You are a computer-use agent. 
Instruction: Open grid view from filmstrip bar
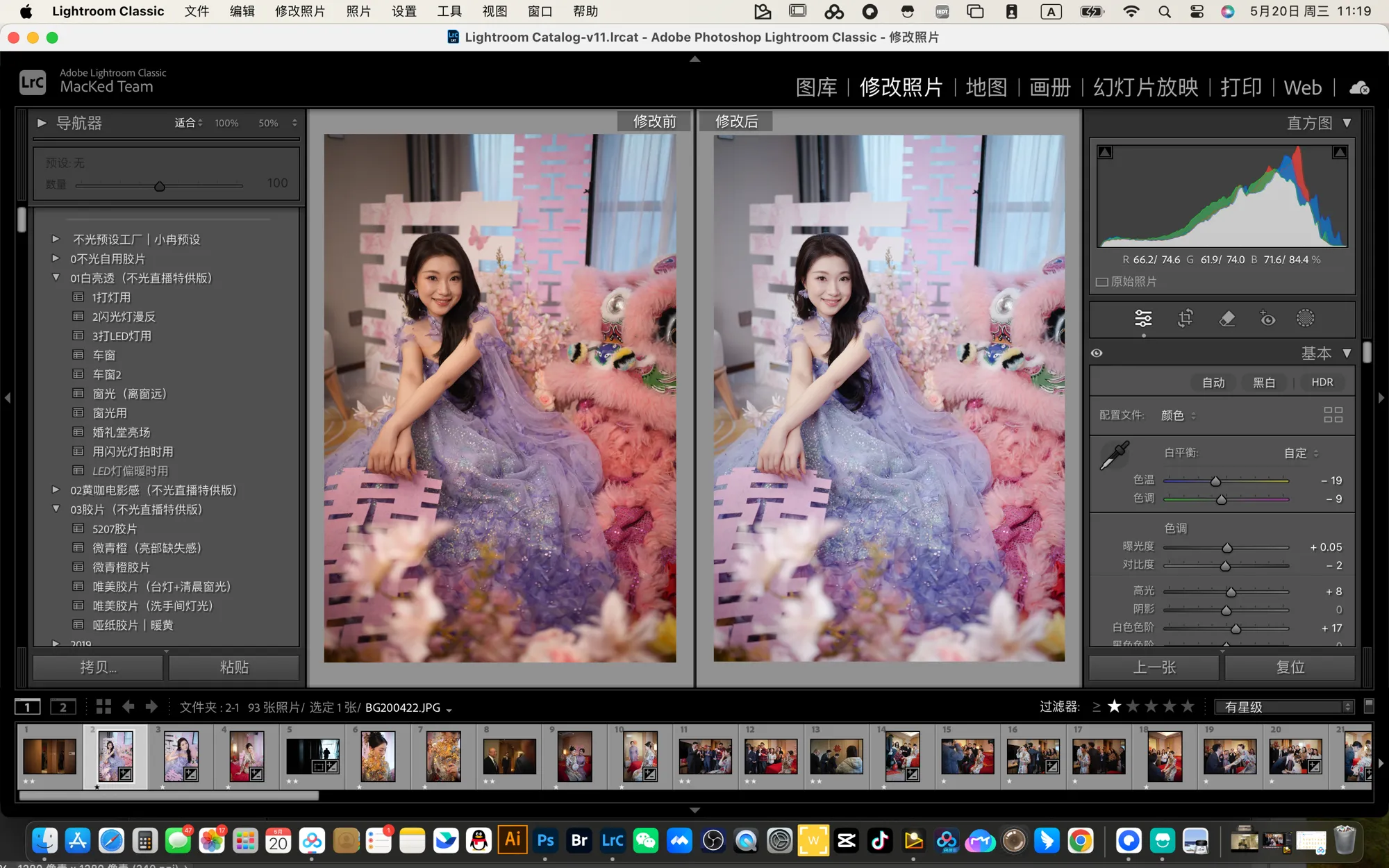[x=103, y=707]
